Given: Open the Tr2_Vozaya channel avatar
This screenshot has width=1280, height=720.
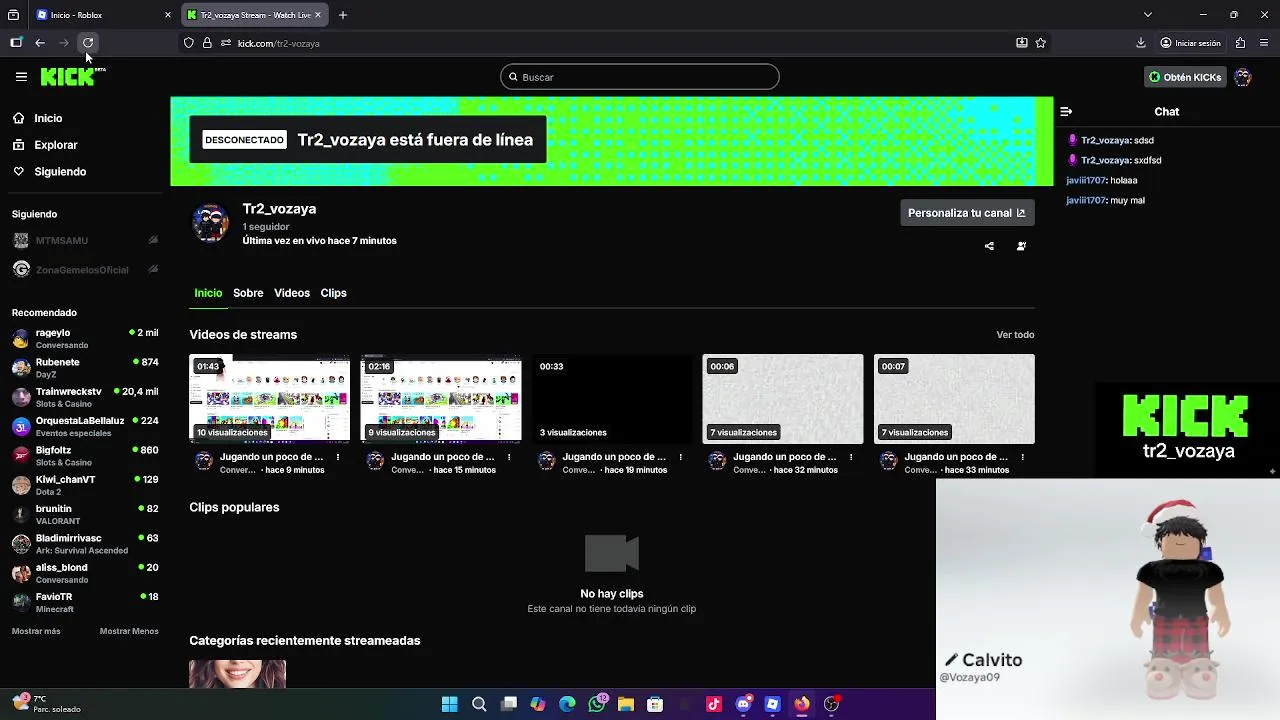Looking at the screenshot, I should [210, 223].
